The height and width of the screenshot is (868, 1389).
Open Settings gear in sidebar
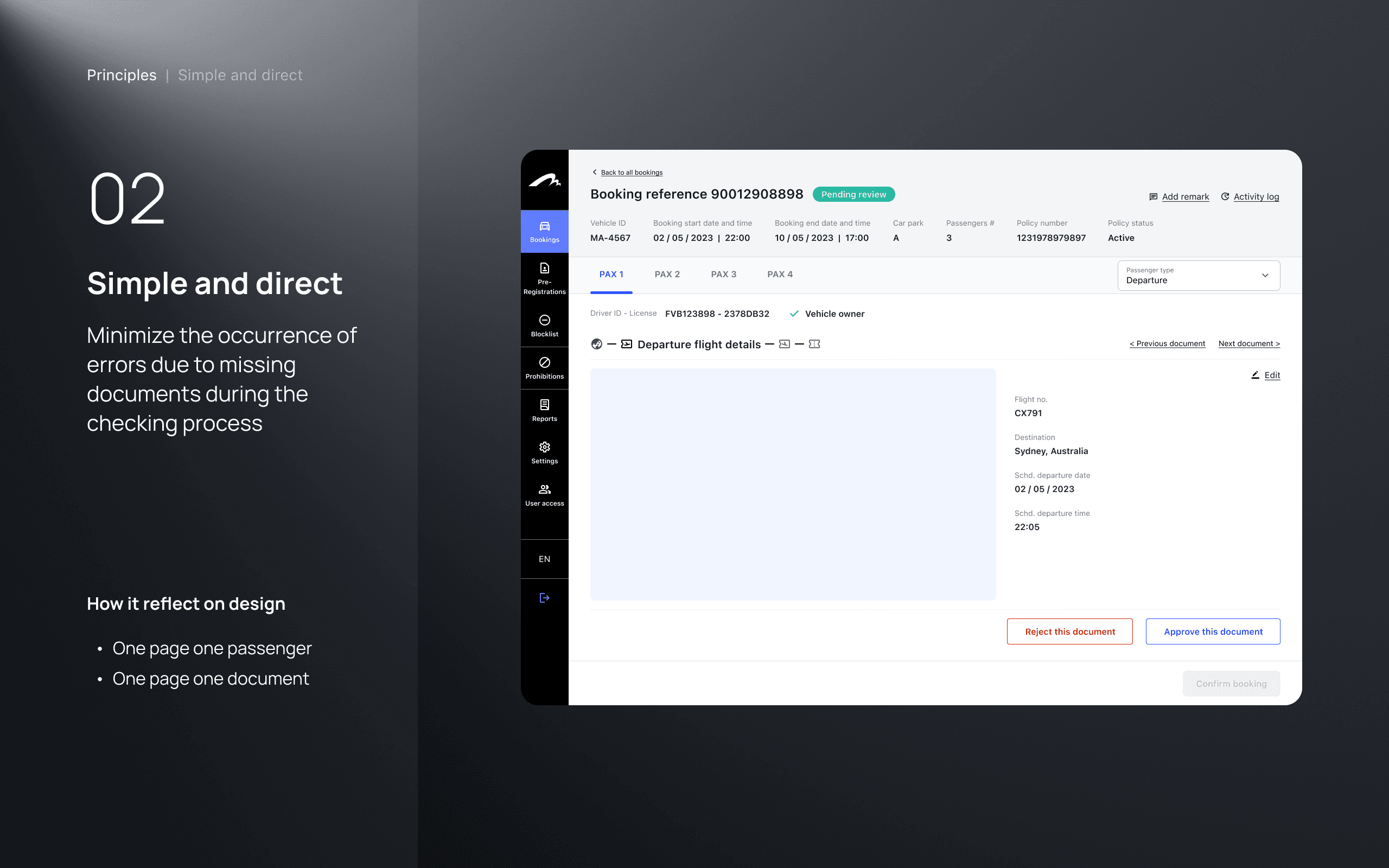coord(544,453)
